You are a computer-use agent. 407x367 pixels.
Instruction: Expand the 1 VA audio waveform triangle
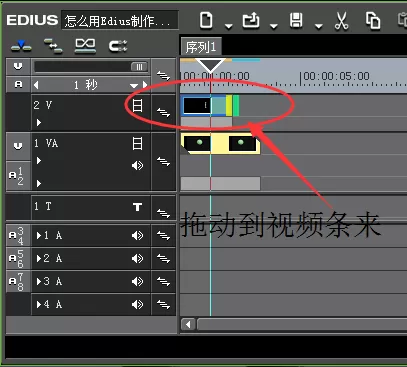coord(39,183)
